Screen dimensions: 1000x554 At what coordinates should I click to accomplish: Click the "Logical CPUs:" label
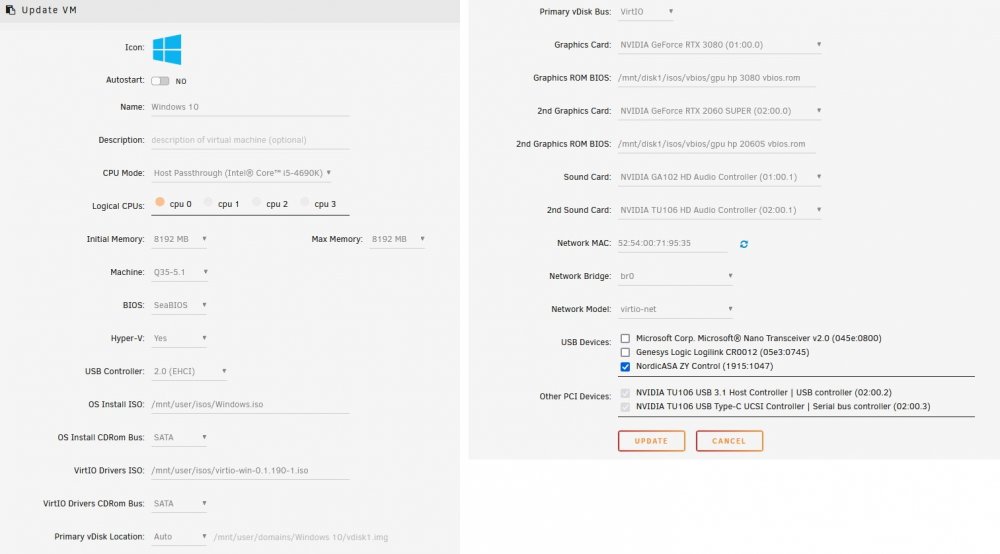(x=118, y=207)
